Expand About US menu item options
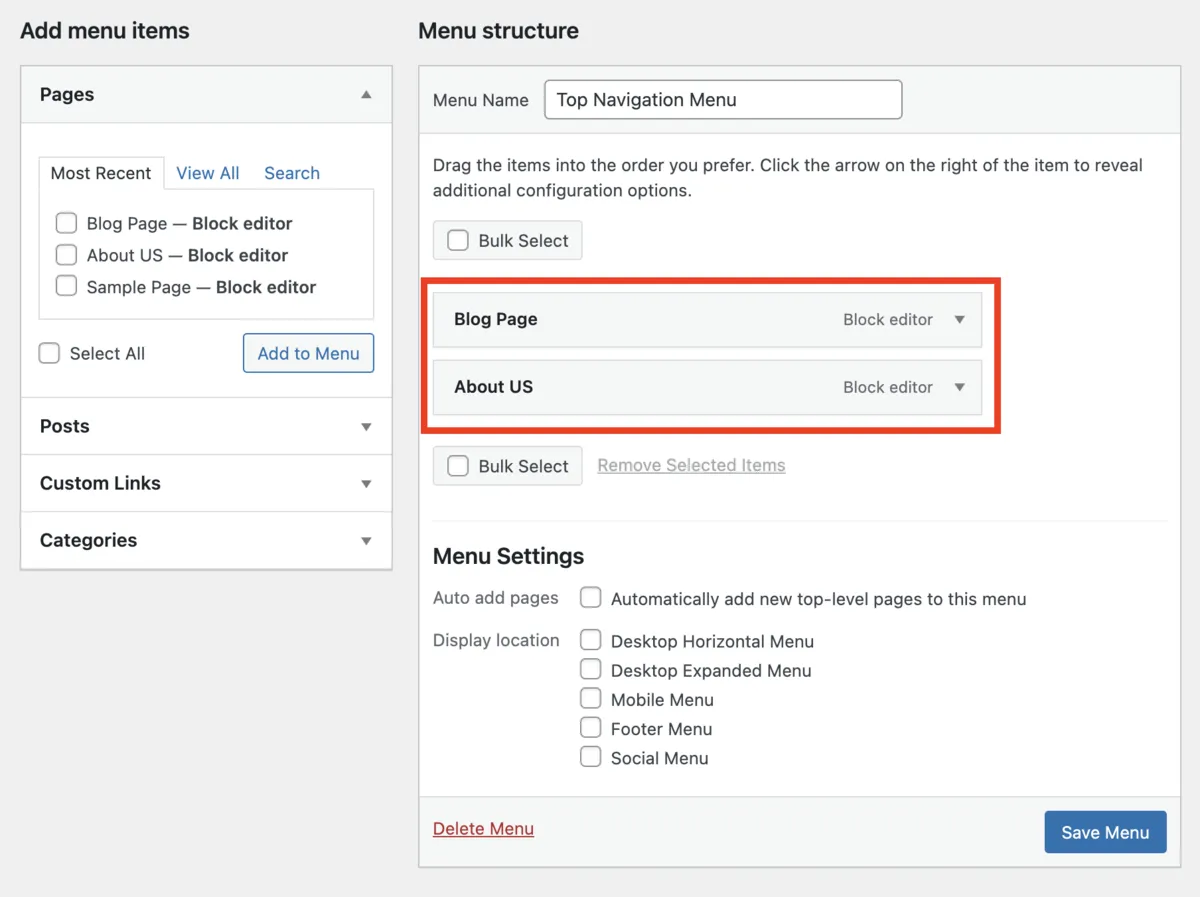This screenshot has height=897, width=1200. tap(959, 387)
